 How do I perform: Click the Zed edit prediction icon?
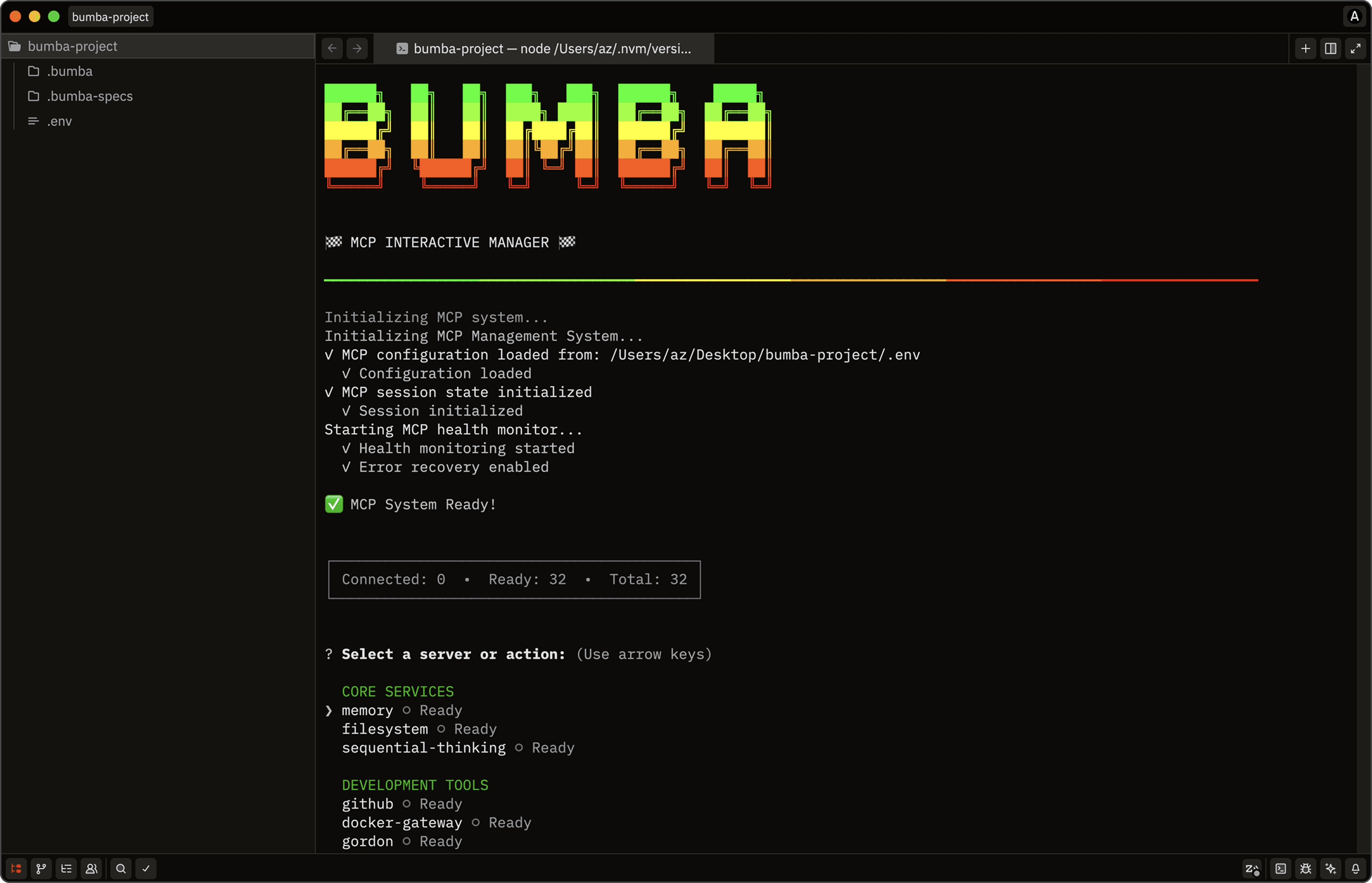pyautogui.click(x=1252, y=868)
